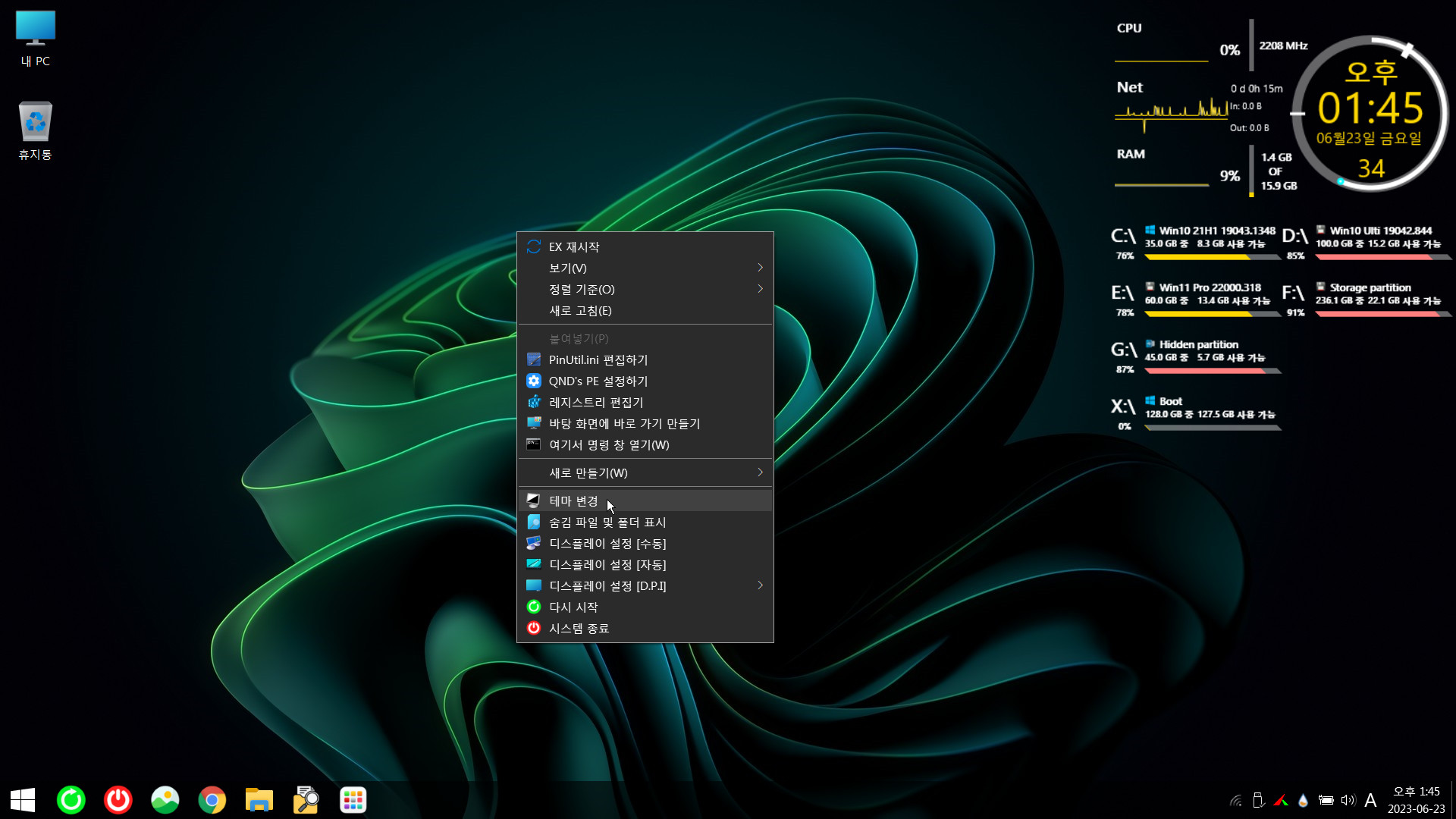Expand the 디스플레이 설정 [D.P.I] submenu arrow

[760, 585]
